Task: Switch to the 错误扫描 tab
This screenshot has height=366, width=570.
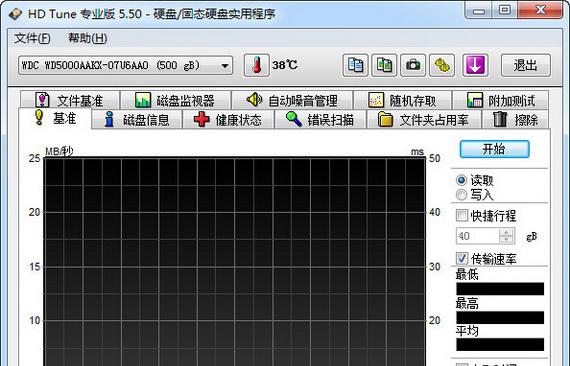Action: 320,120
